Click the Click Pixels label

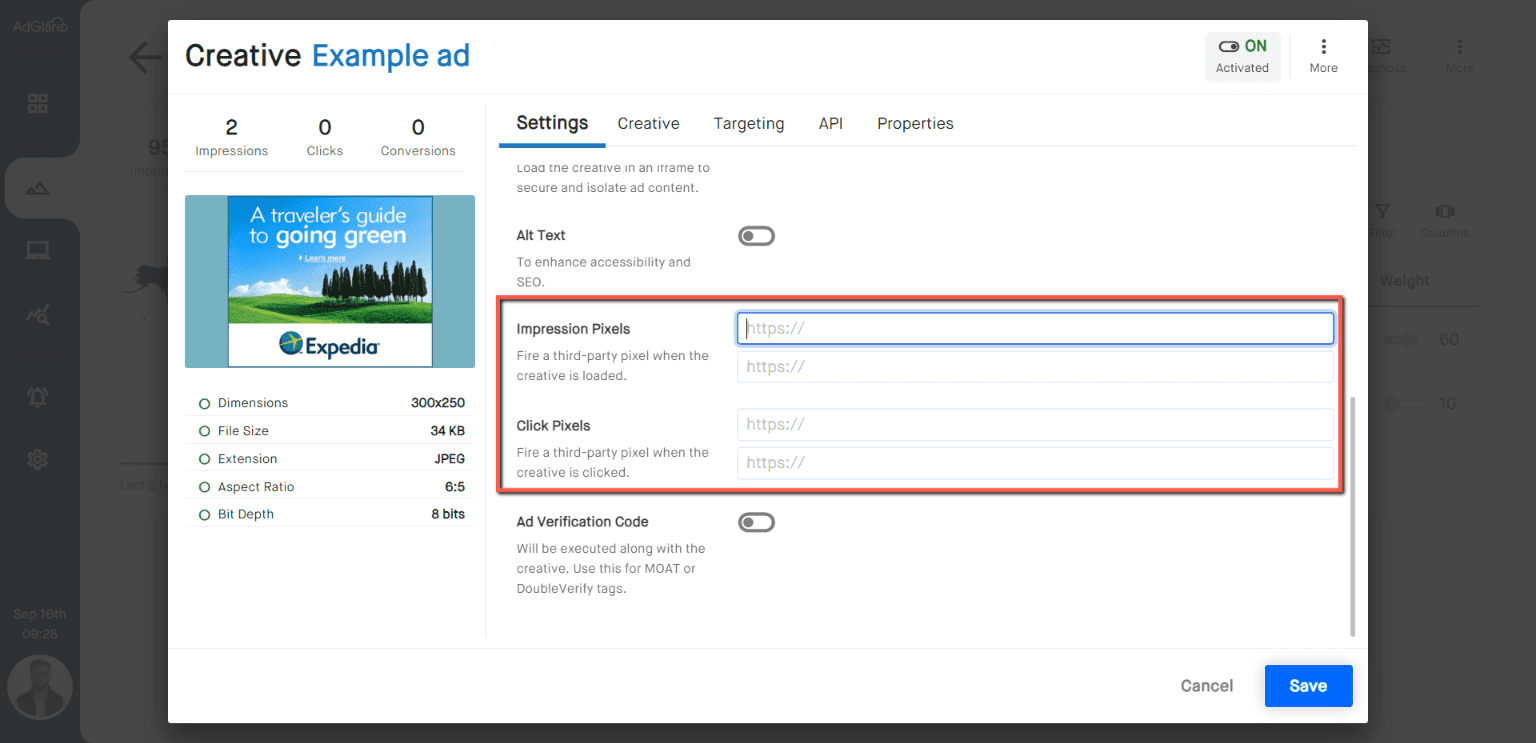[x=553, y=425]
